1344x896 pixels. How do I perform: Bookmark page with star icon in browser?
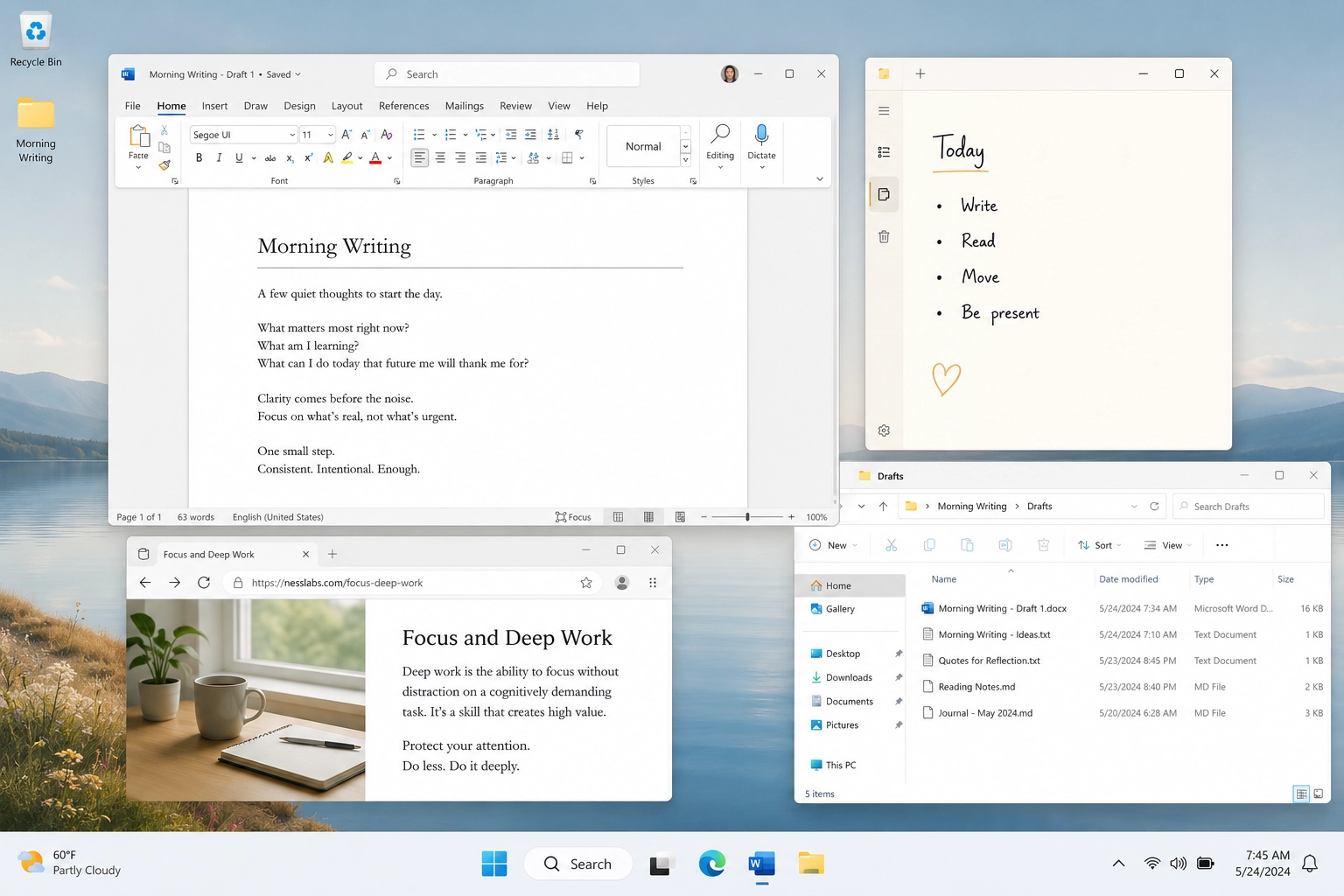(x=586, y=583)
